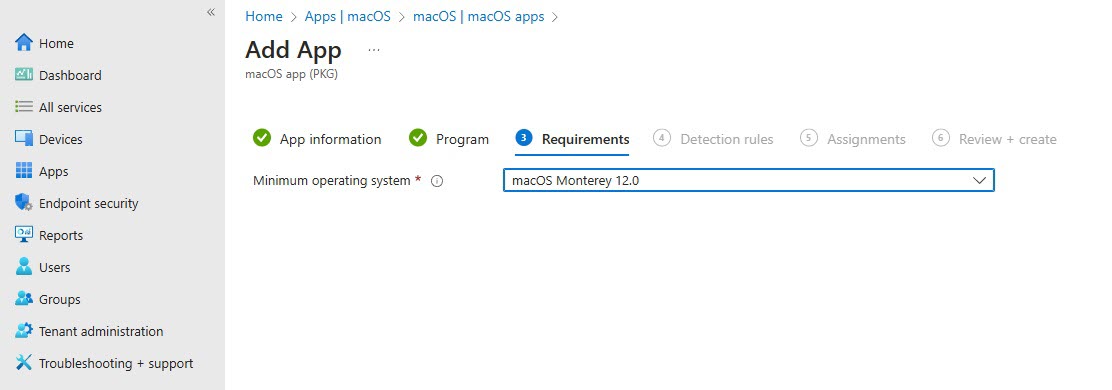Click step 4 circle for Detection rules
This screenshot has width=1112, height=390.
click(x=662, y=138)
